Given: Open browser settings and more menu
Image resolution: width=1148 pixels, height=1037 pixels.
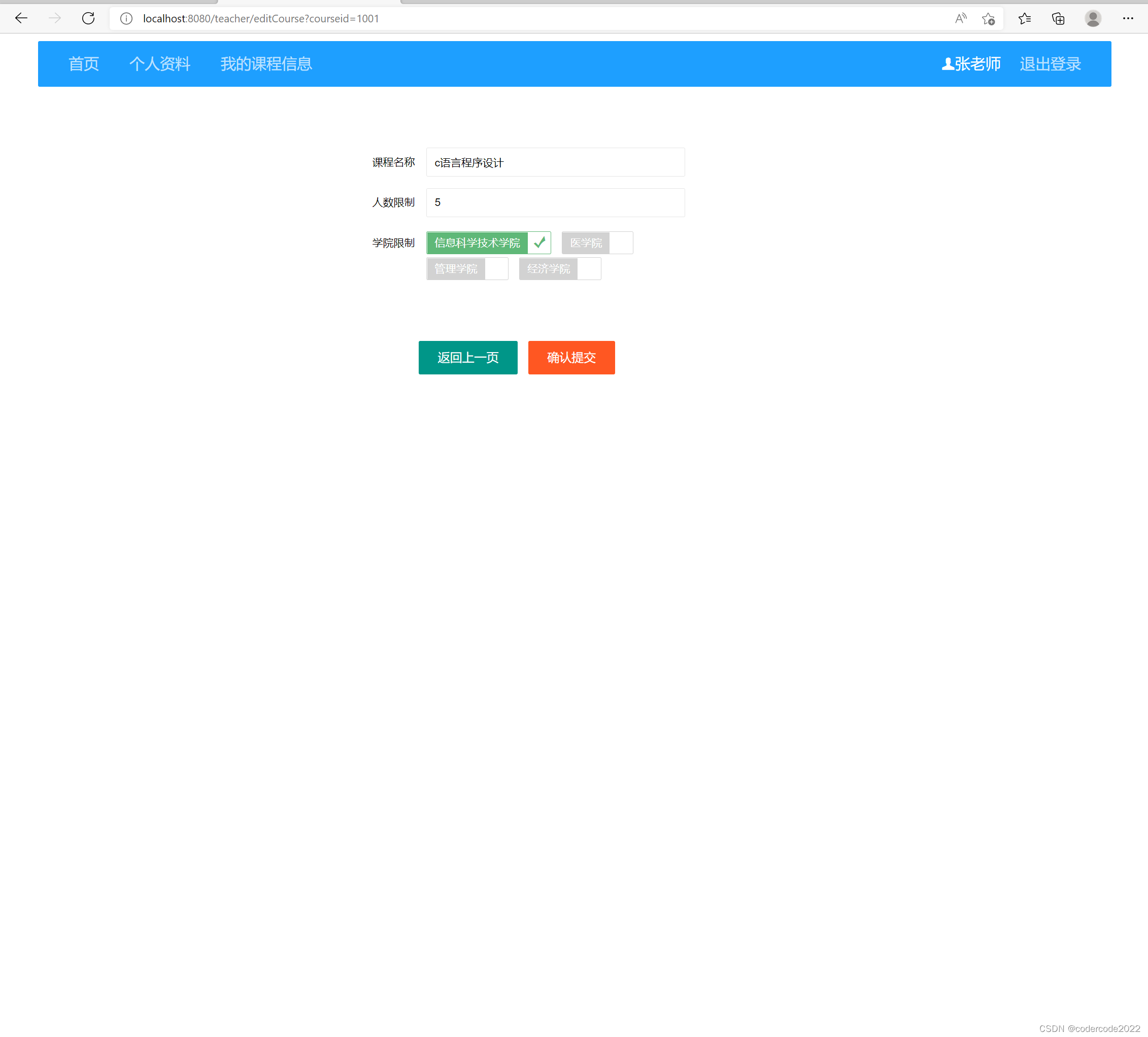Looking at the screenshot, I should [1128, 19].
